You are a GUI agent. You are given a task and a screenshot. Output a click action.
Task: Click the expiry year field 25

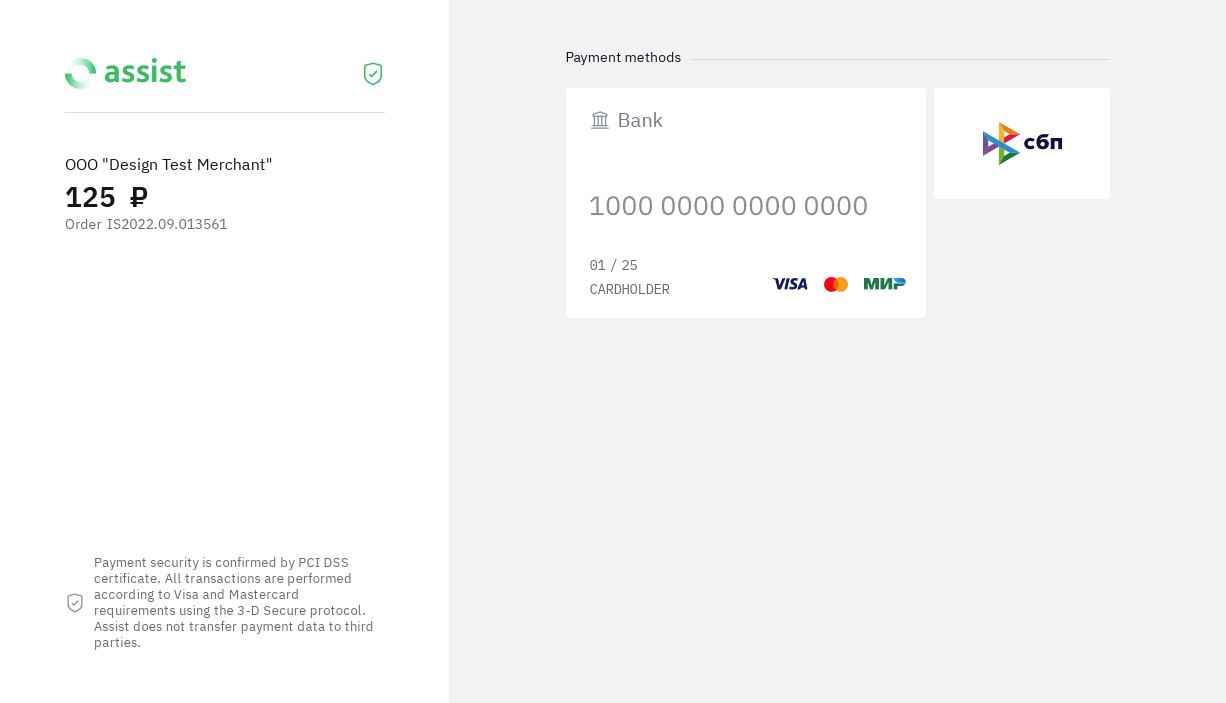(x=629, y=265)
